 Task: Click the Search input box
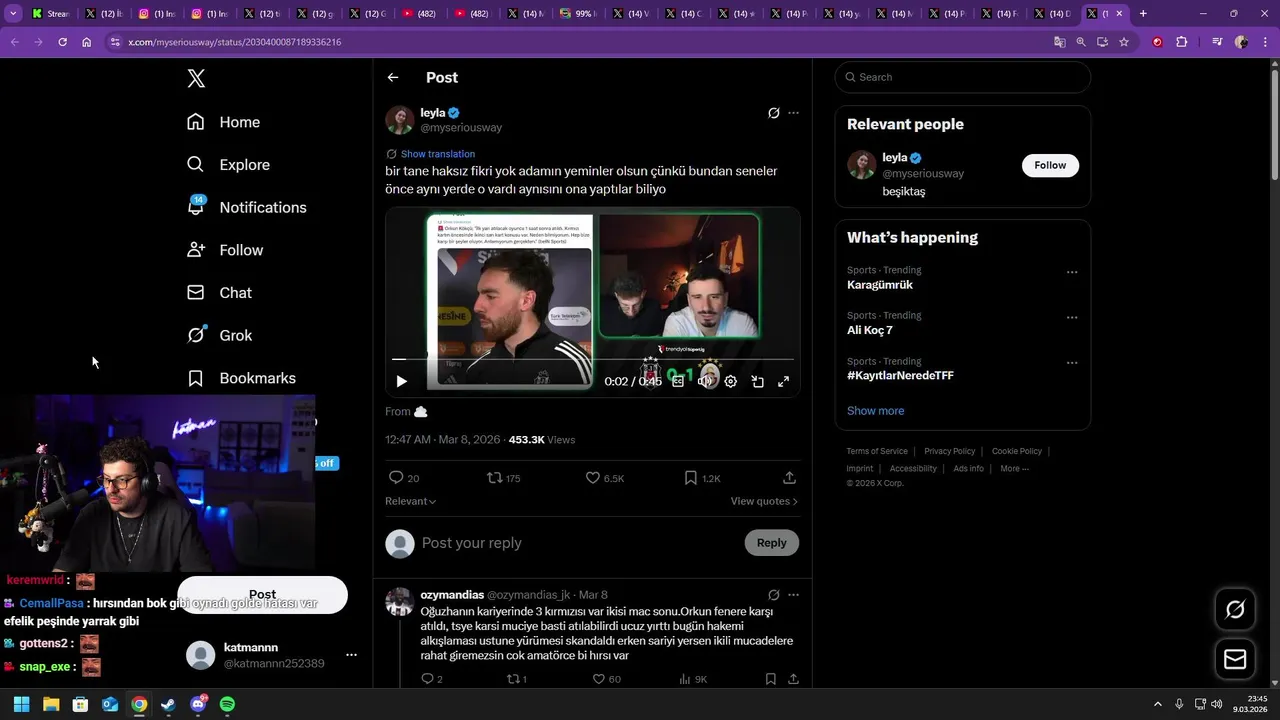pos(962,77)
